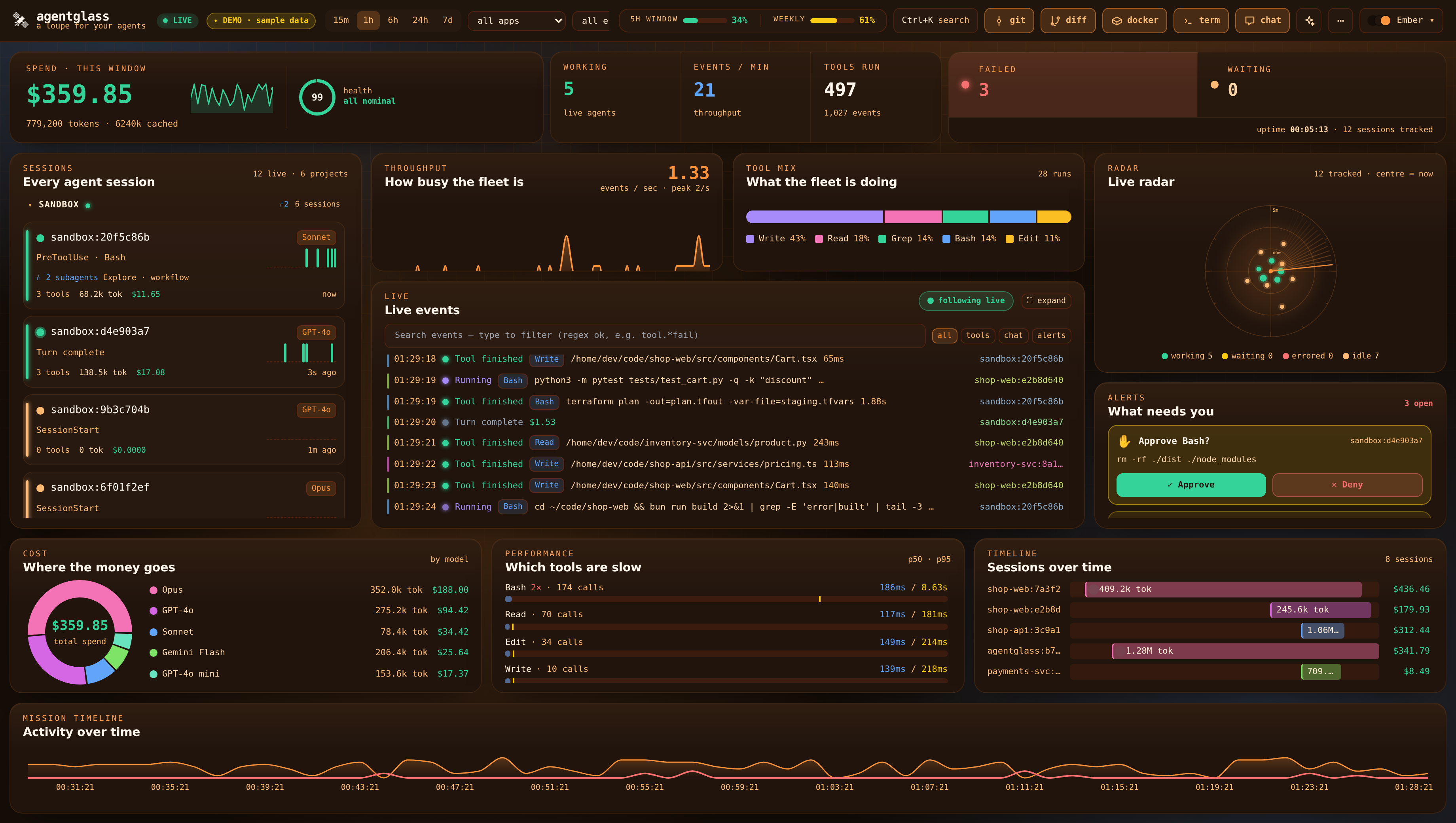
Task: Expand the Live events panel
Action: click(x=1046, y=301)
